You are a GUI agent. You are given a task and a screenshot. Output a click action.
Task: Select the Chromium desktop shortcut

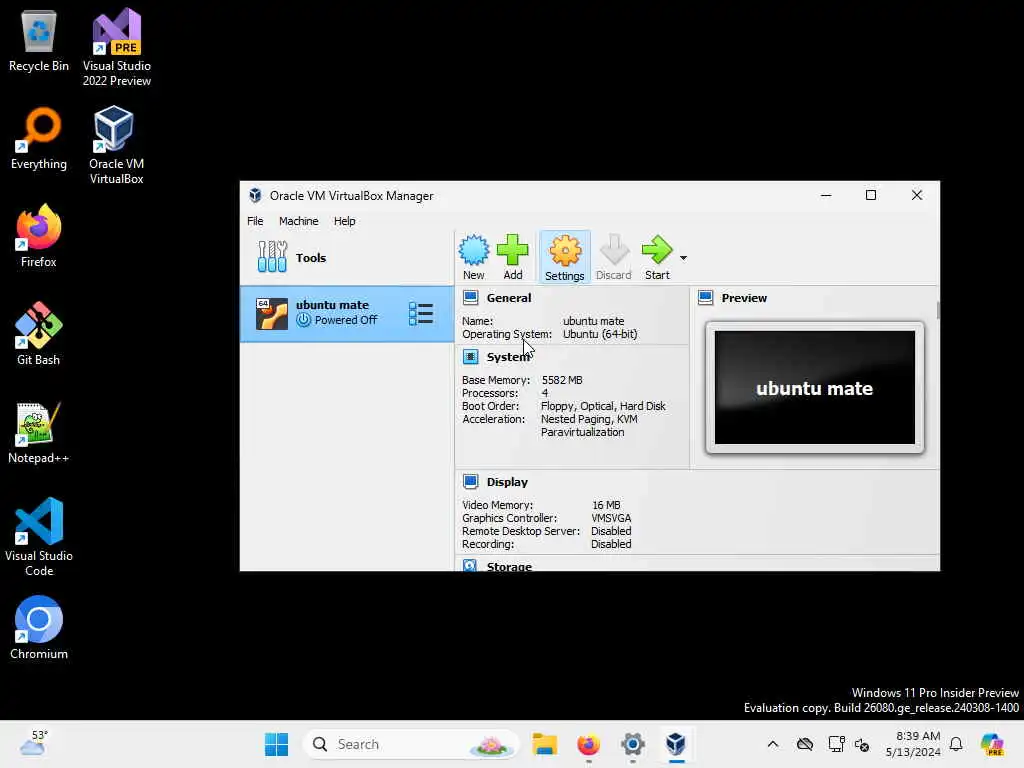coord(39,628)
